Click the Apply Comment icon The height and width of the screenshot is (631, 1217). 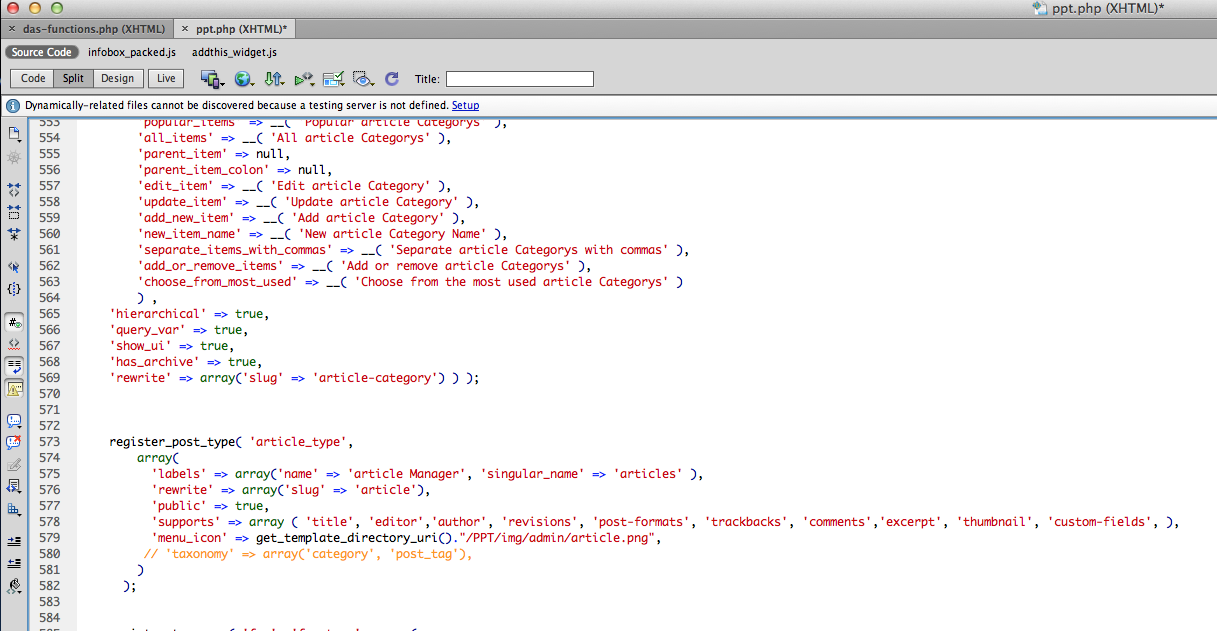pos(14,421)
